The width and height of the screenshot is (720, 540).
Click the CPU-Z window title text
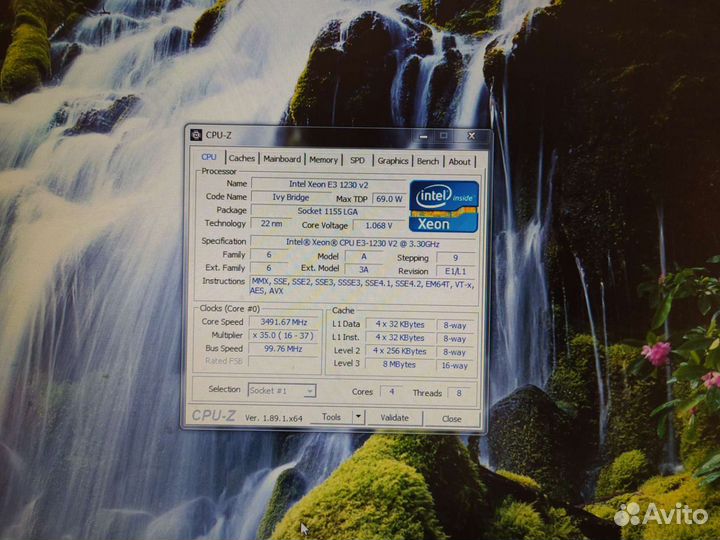[219, 135]
